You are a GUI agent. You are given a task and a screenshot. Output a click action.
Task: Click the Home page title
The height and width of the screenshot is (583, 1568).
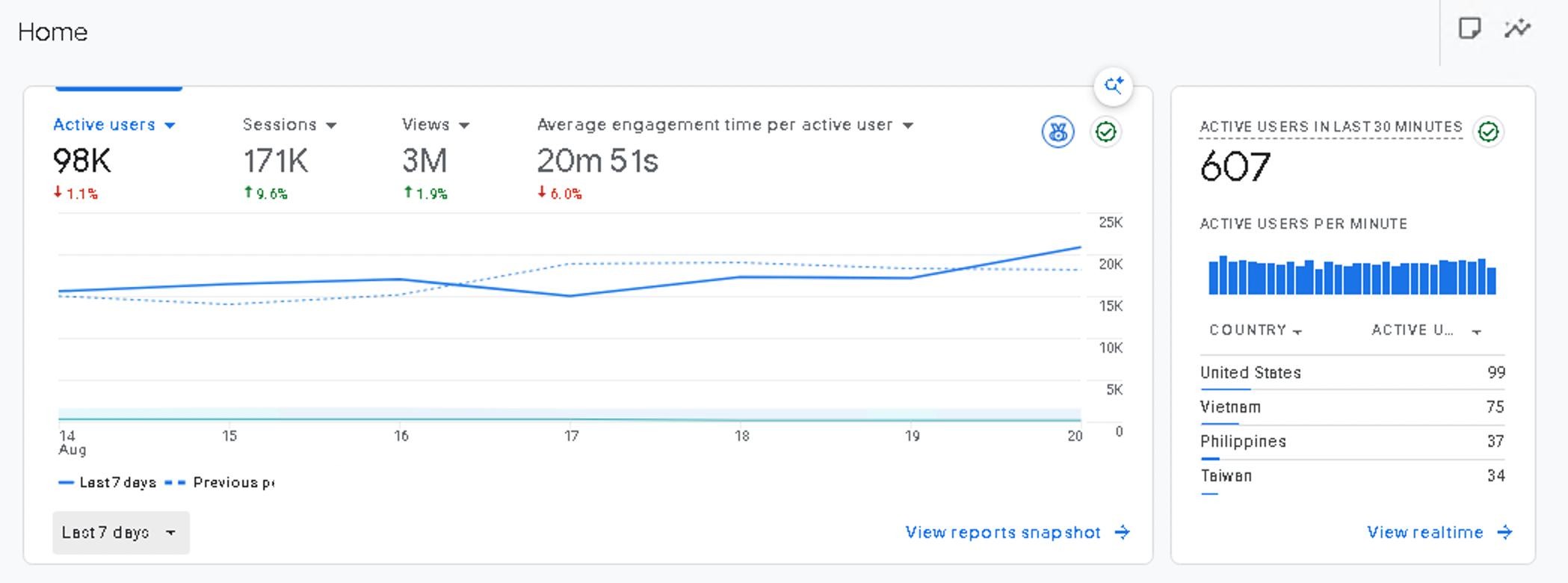click(x=53, y=32)
